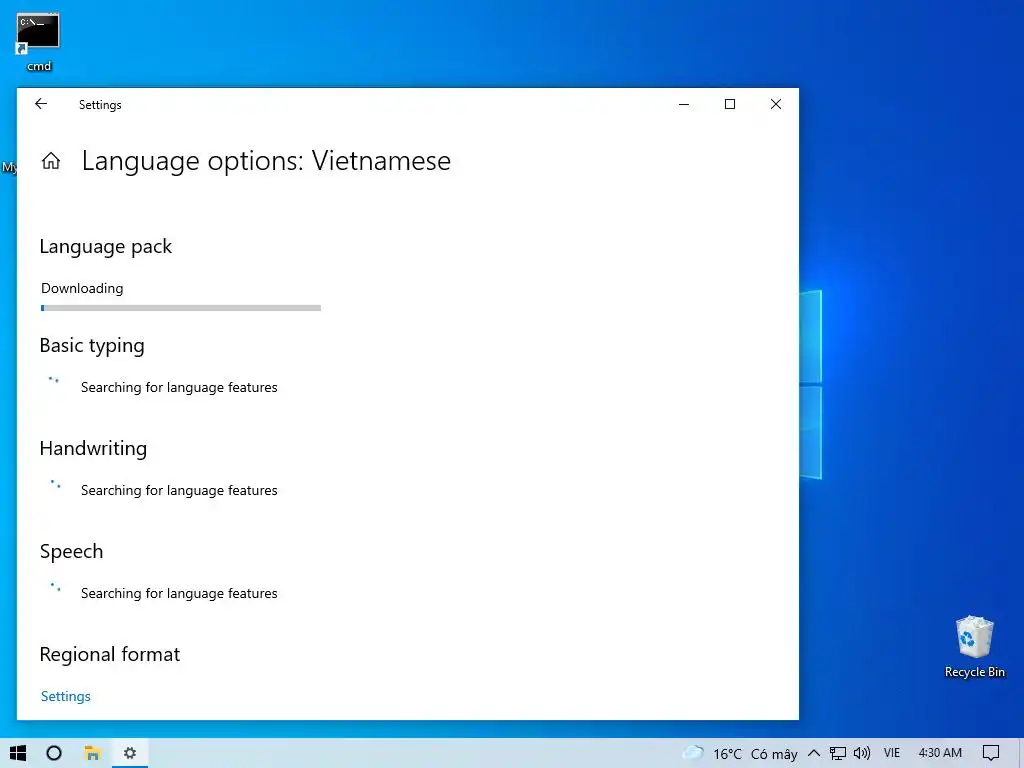Maximize the Settings window
The image size is (1024, 768).
click(729, 104)
